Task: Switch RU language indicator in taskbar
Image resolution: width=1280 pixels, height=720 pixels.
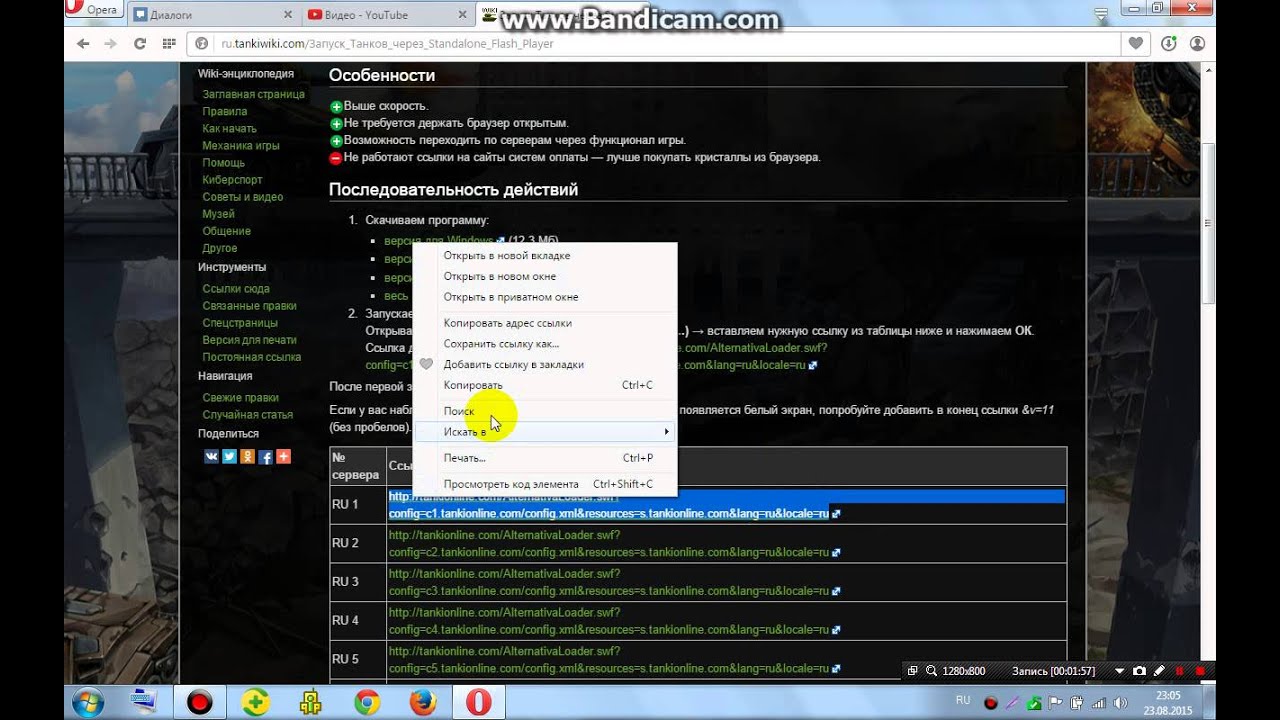Action: tap(963, 700)
